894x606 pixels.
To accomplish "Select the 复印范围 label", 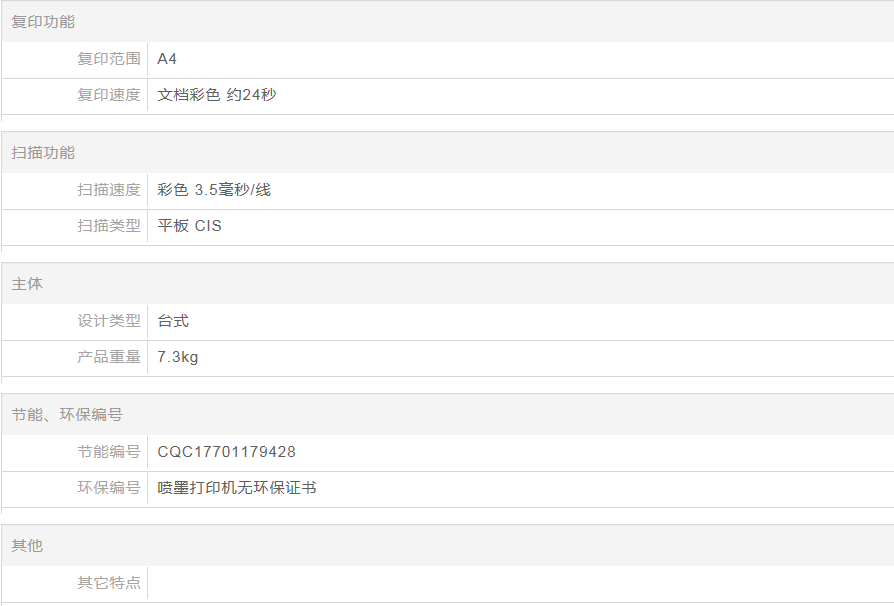I will [109, 59].
